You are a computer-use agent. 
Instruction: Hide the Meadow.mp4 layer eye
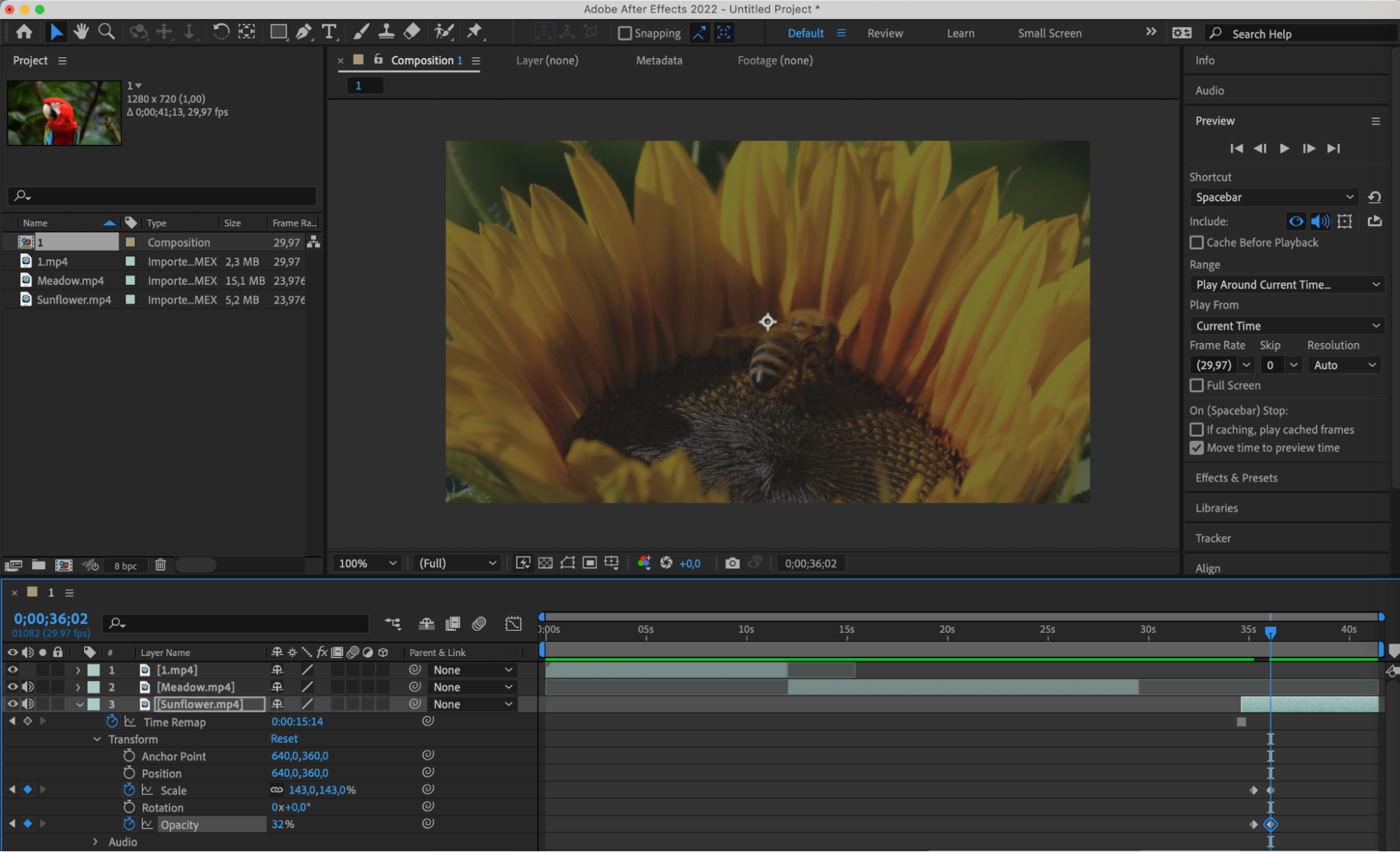click(x=13, y=687)
